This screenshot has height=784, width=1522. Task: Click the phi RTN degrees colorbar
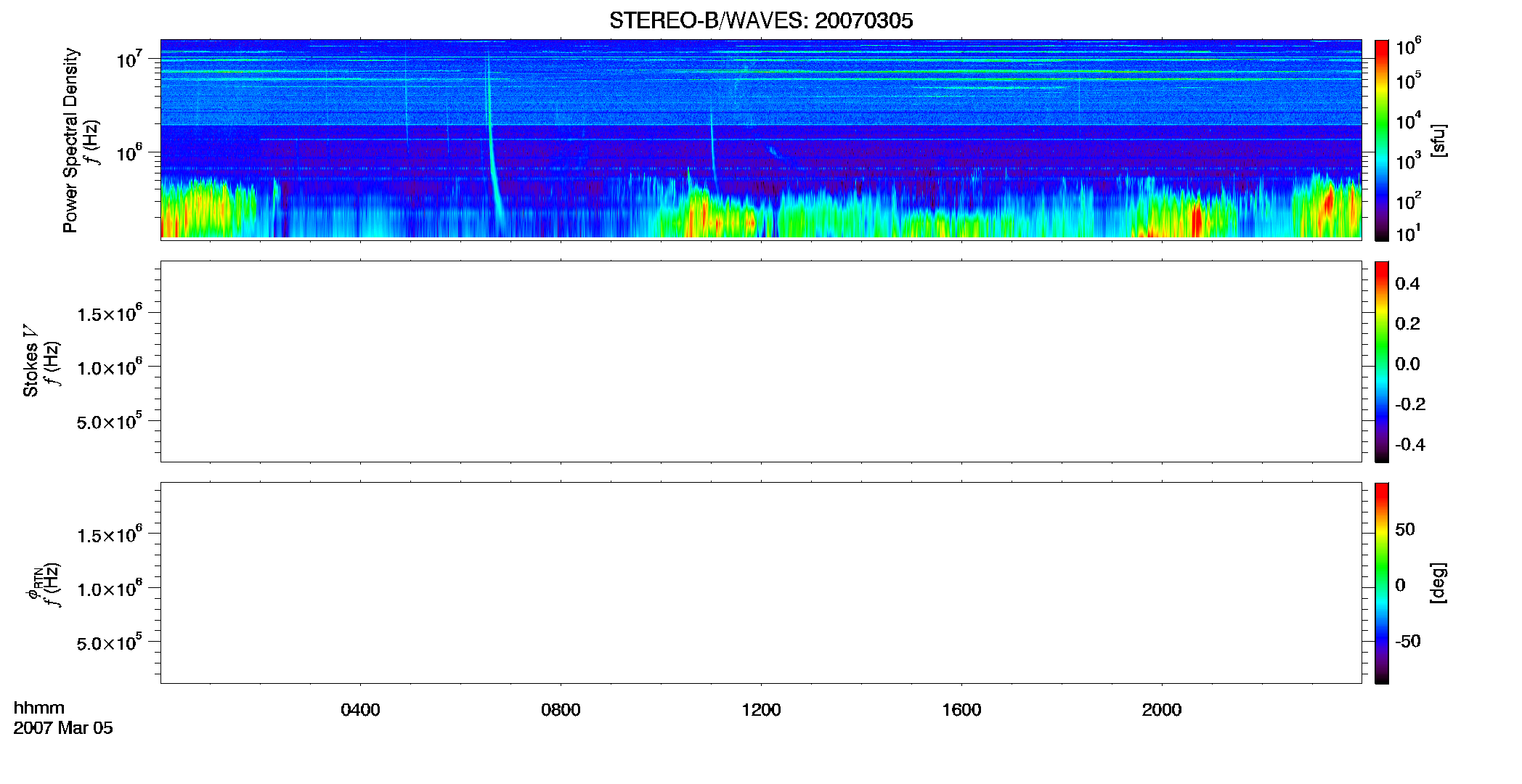(1382, 583)
